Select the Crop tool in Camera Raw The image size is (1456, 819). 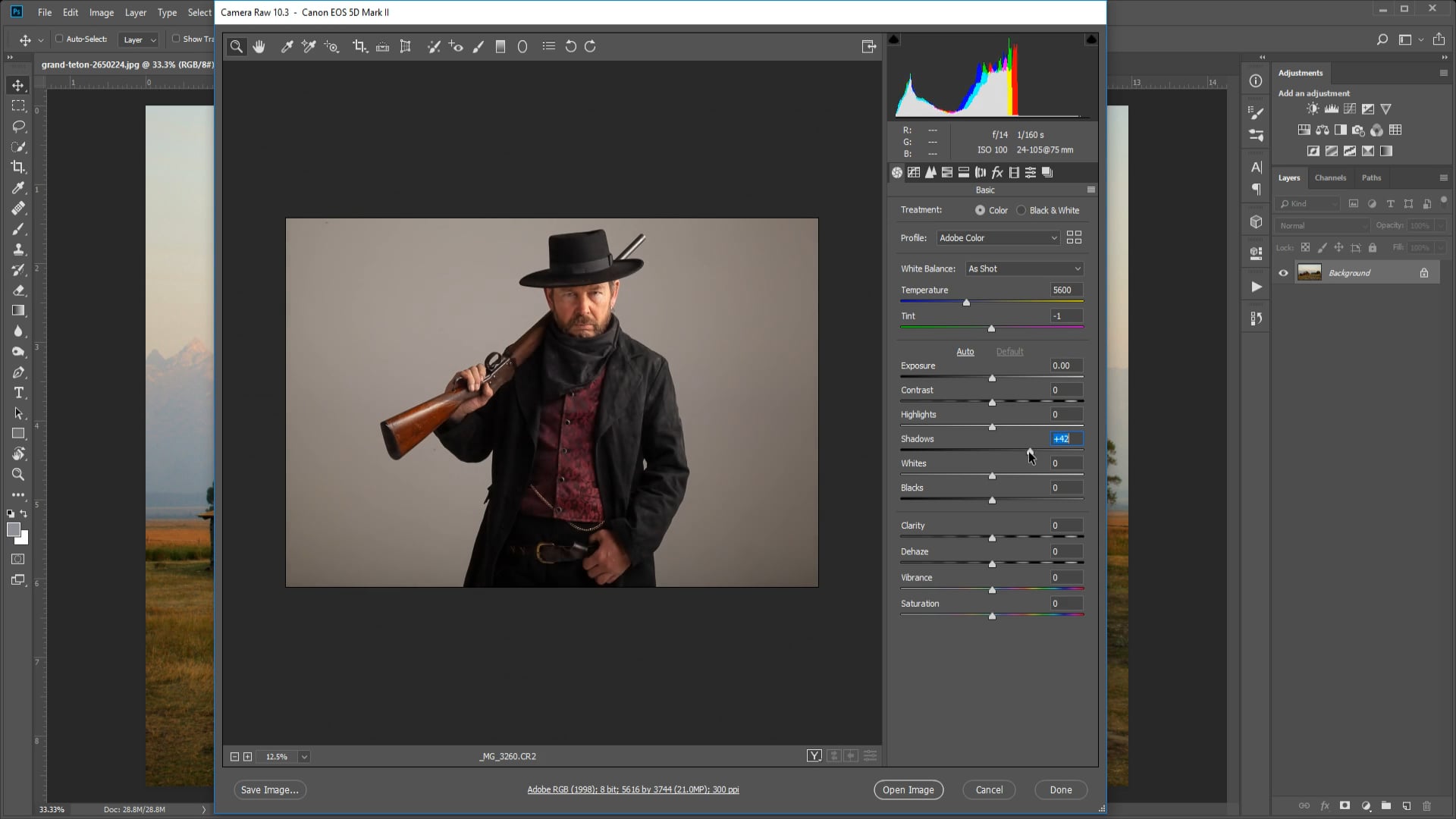click(x=360, y=46)
